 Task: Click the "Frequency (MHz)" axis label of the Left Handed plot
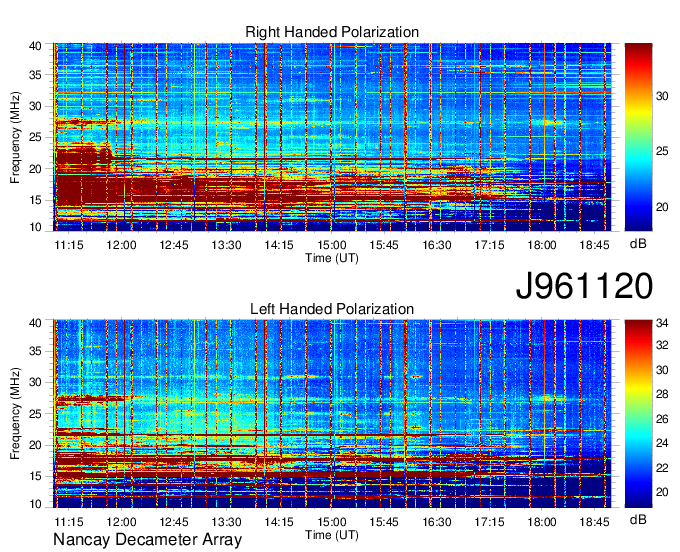[15, 414]
